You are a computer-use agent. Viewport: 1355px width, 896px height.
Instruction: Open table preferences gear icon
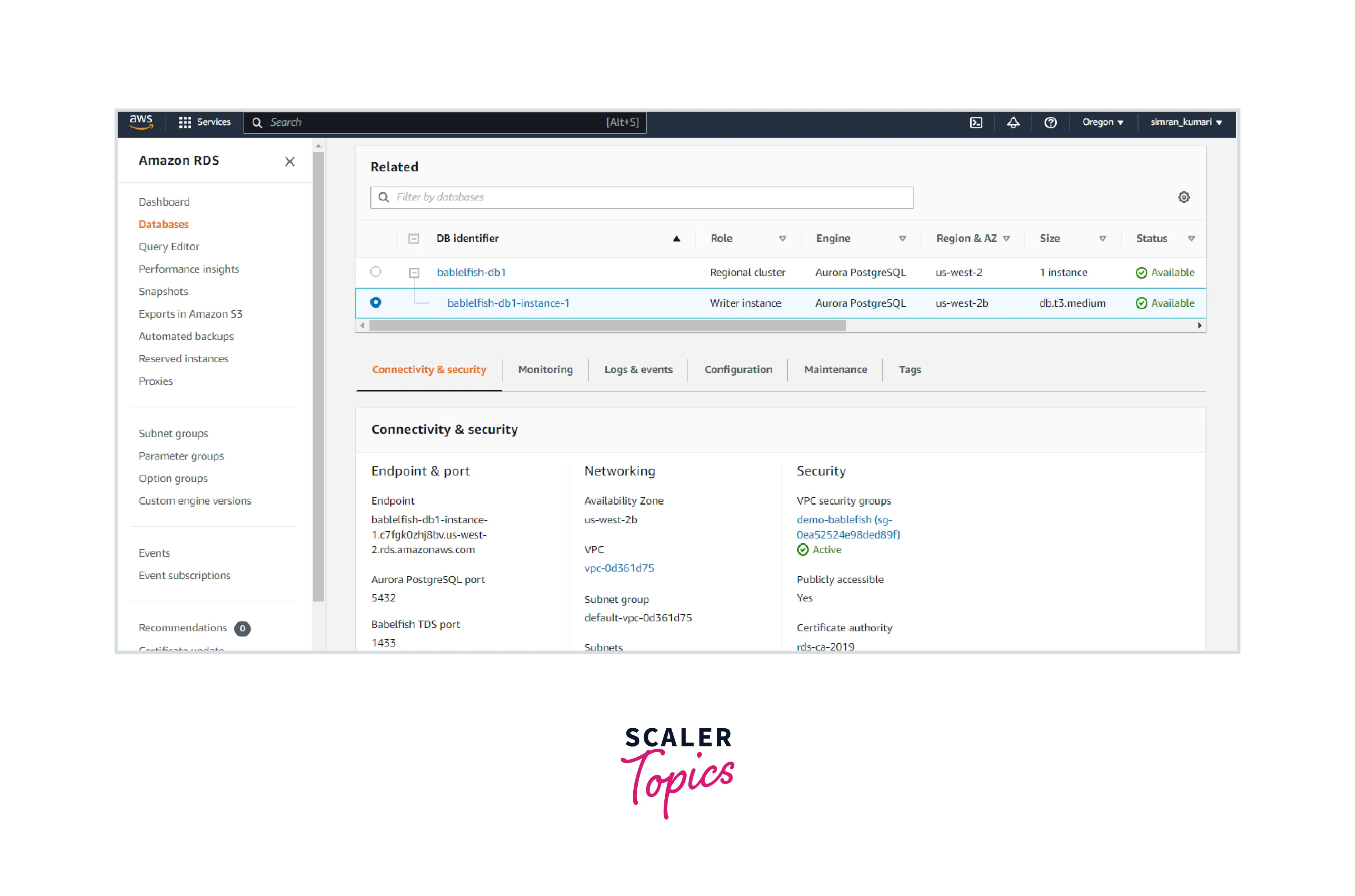click(1184, 197)
